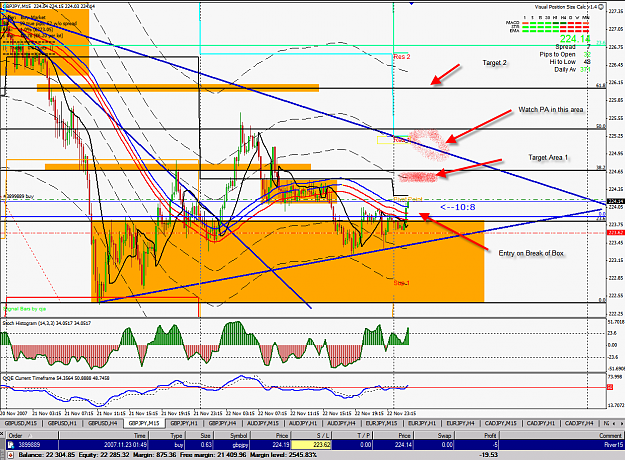Open the CADJPY,M15 chart tab
The width and height of the screenshot is (625, 460).
tap(500, 423)
